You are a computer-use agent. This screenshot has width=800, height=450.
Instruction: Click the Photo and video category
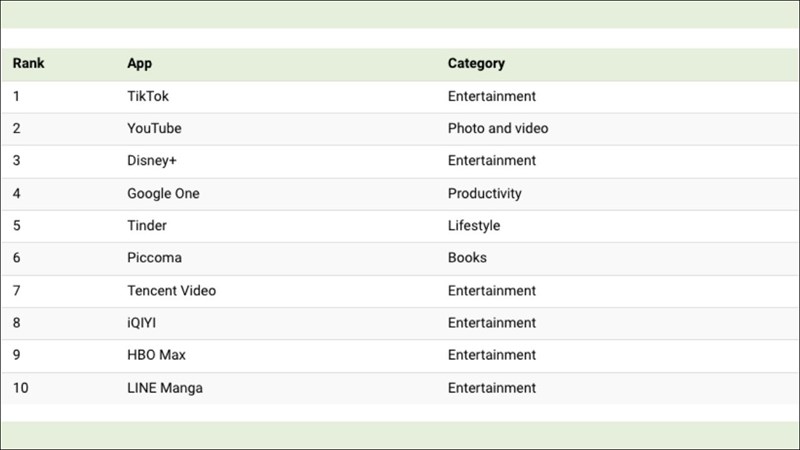(x=498, y=129)
